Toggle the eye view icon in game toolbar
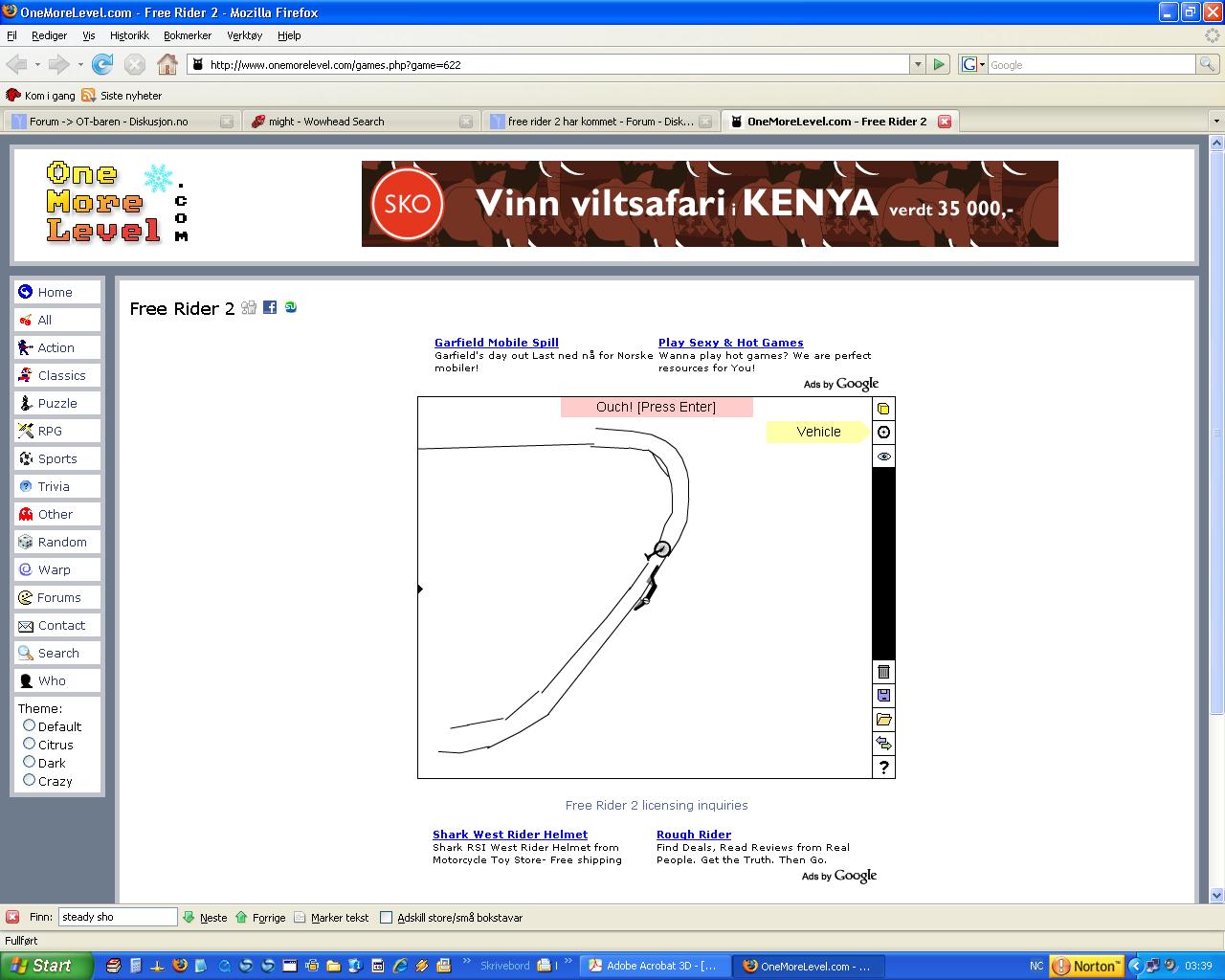The width and height of the screenshot is (1225, 980). point(883,457)
